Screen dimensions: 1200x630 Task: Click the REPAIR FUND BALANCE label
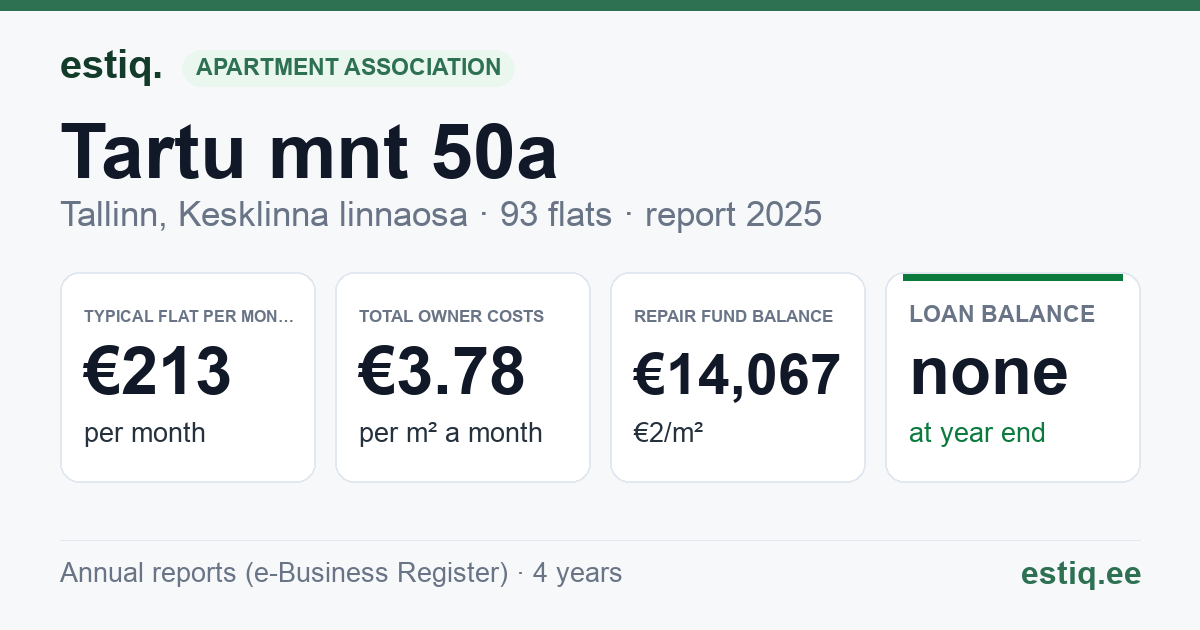pyautogui.click(x=733, y=316)
